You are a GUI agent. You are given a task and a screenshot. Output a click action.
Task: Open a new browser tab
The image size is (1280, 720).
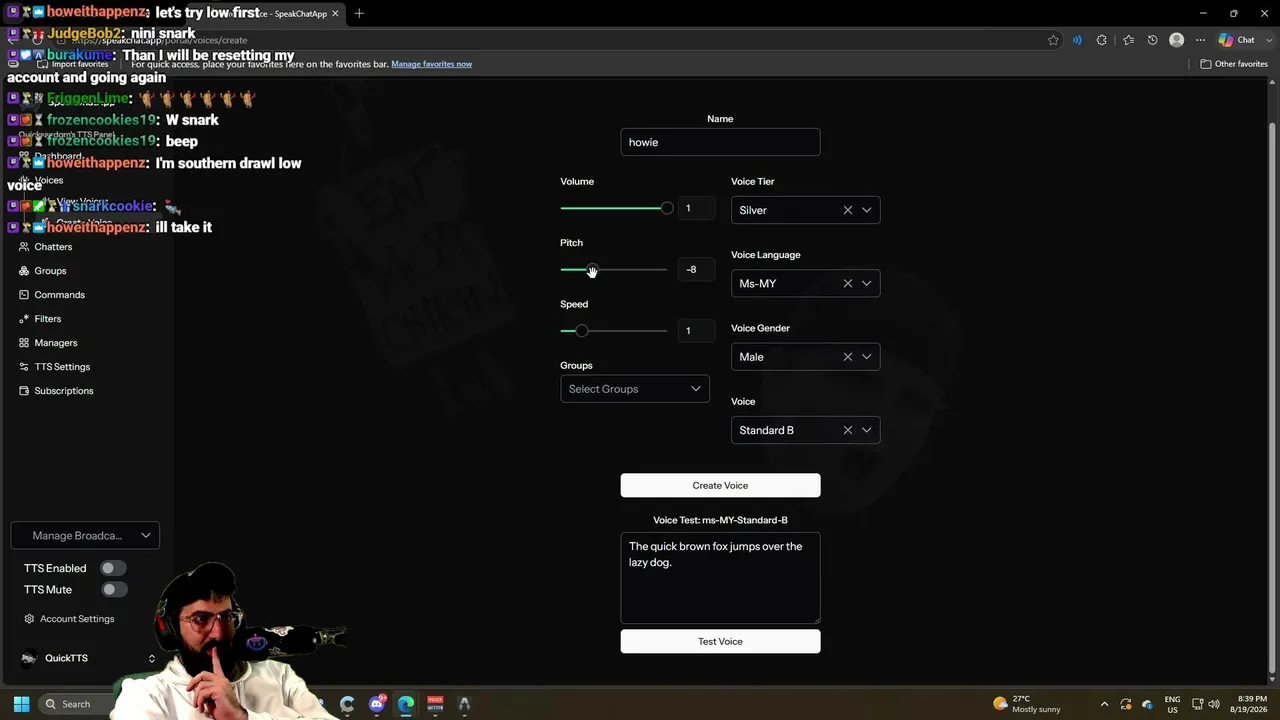coord(359,13)
